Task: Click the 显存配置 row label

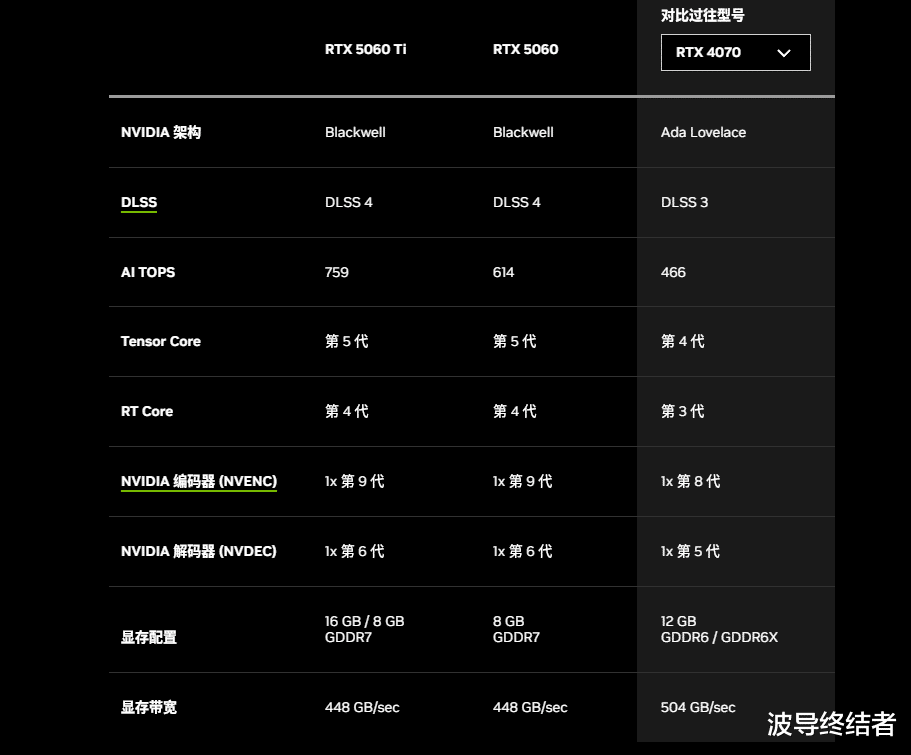Action: click(149, 638)
